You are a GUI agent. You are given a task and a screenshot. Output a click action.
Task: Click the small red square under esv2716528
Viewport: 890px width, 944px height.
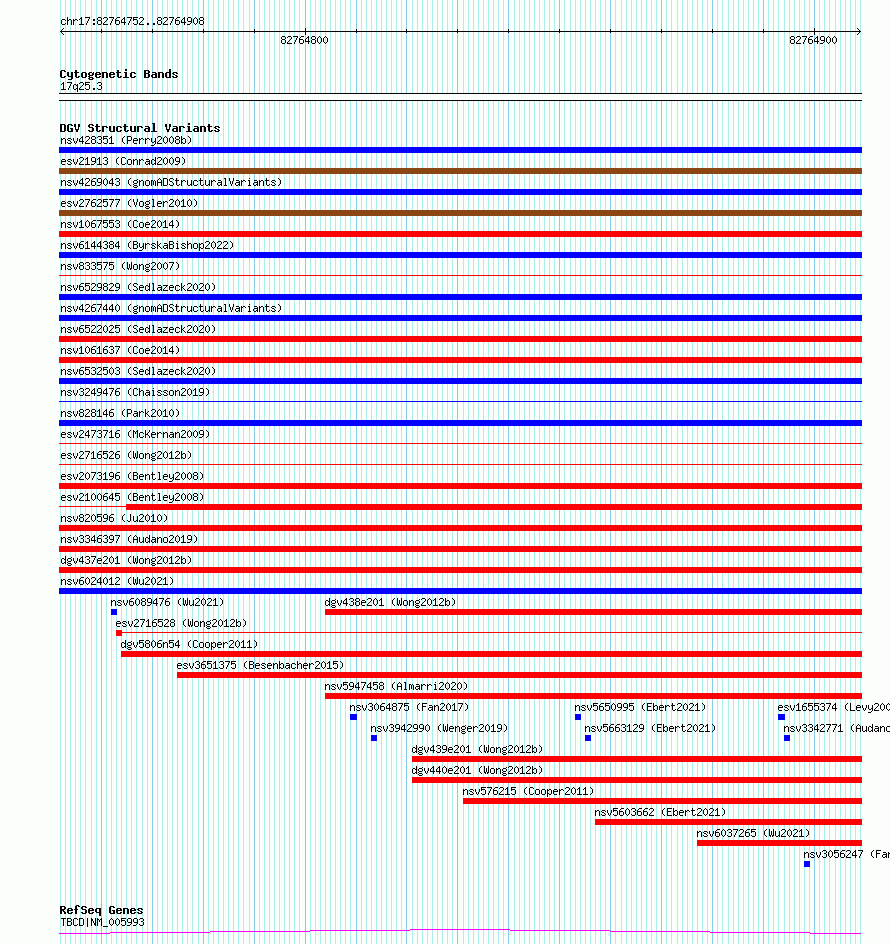point(119,633)
